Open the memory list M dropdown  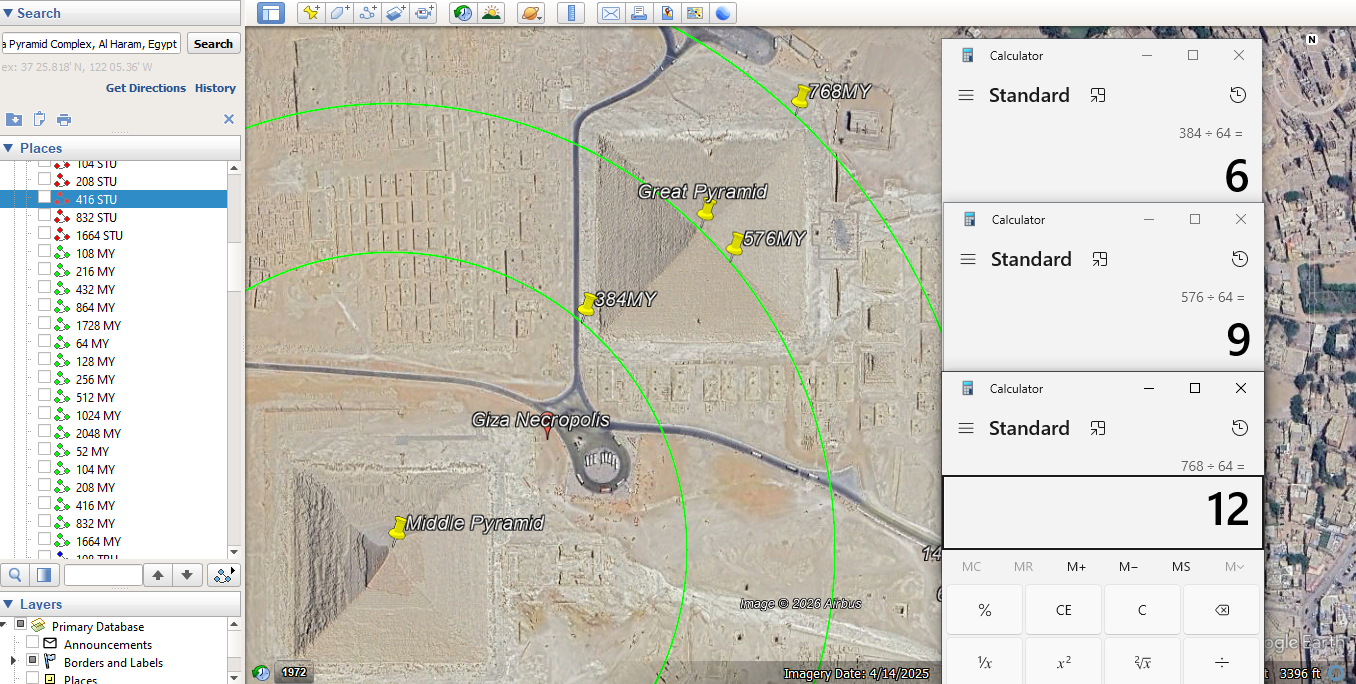tap(1234, 567)
